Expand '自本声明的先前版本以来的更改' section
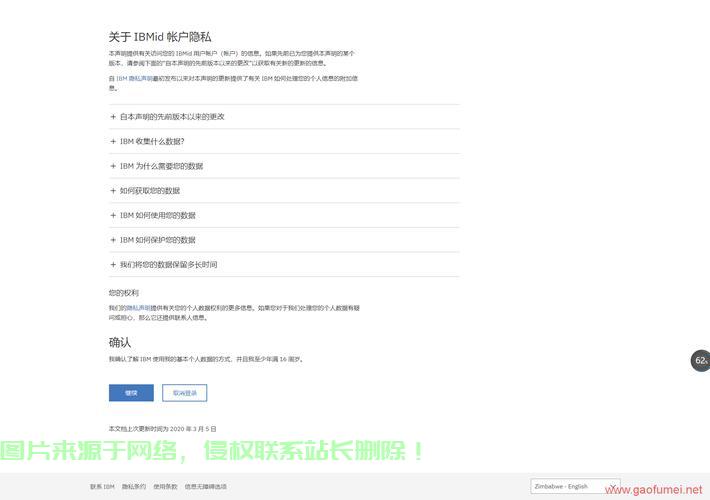 pyautogui.click(x=284, y=117)
